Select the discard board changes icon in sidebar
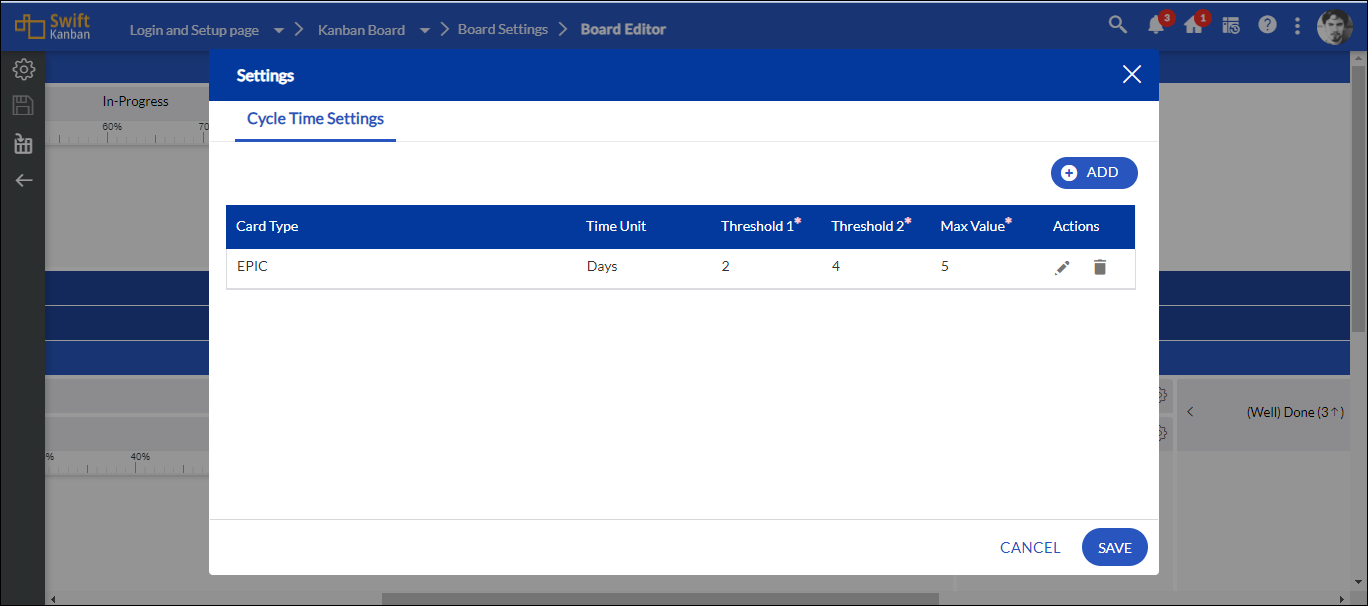The width and height of the screenshot is (1368, 606). pos(23,143)
